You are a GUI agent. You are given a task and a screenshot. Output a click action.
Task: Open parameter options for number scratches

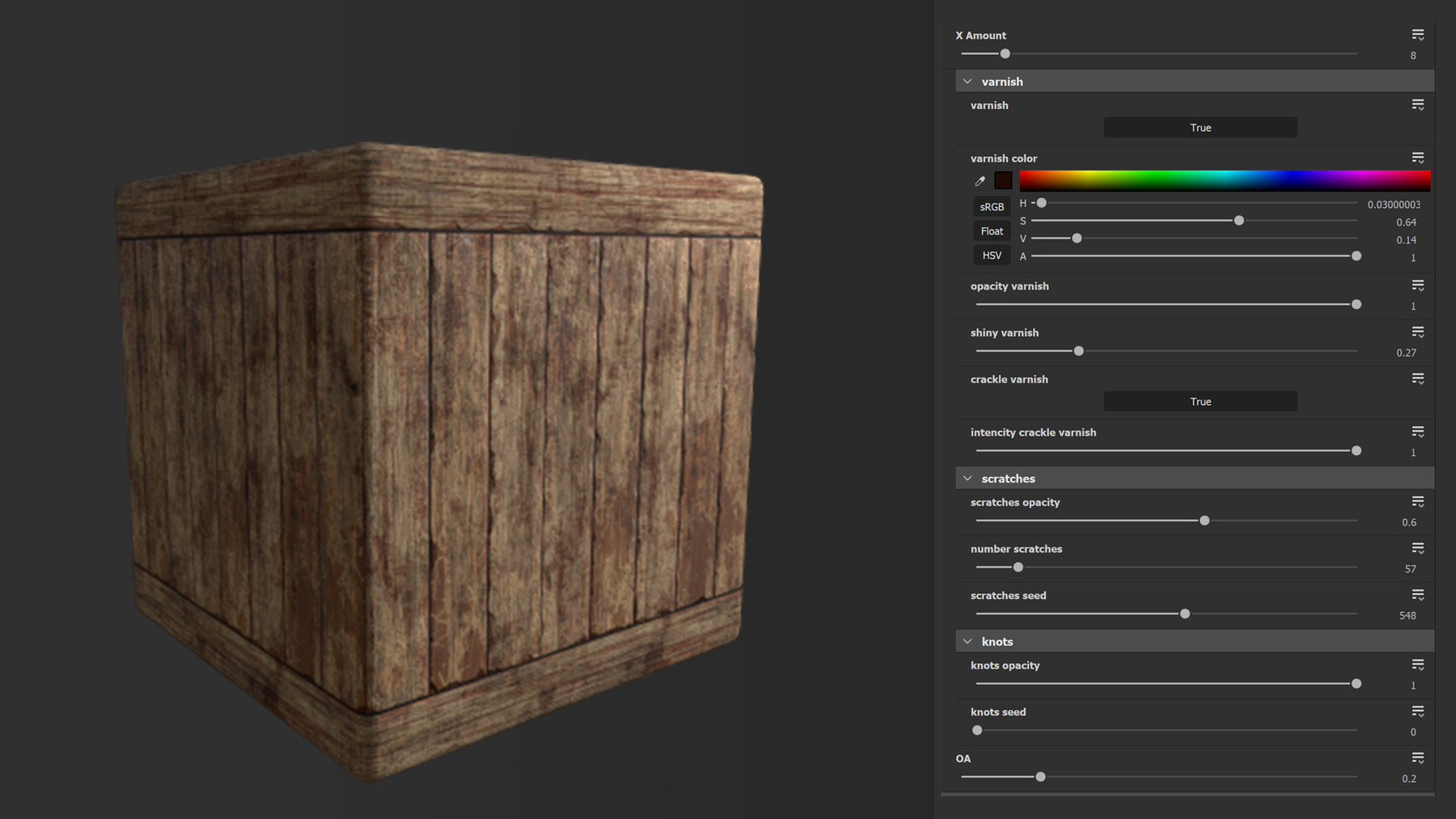click(1417, 547)
